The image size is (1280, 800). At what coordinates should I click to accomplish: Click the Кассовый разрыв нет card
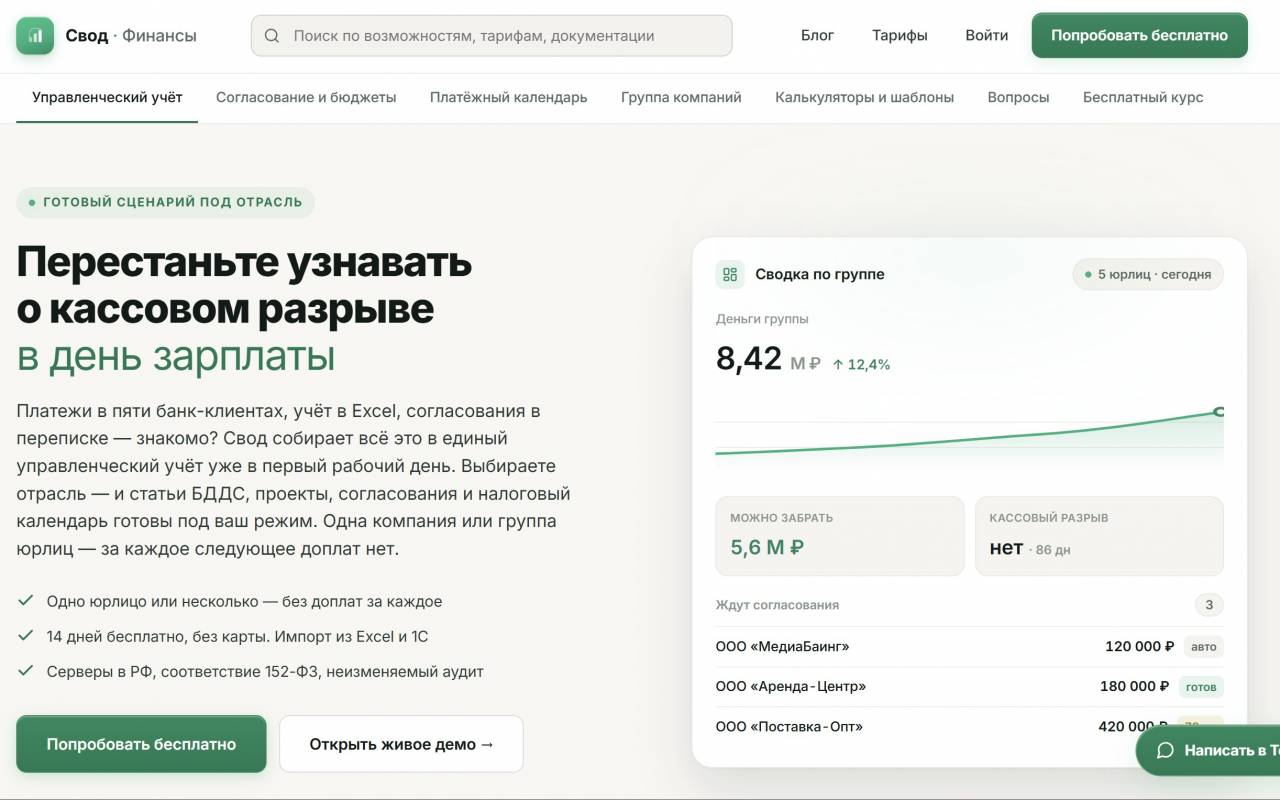pos(1099,536)
